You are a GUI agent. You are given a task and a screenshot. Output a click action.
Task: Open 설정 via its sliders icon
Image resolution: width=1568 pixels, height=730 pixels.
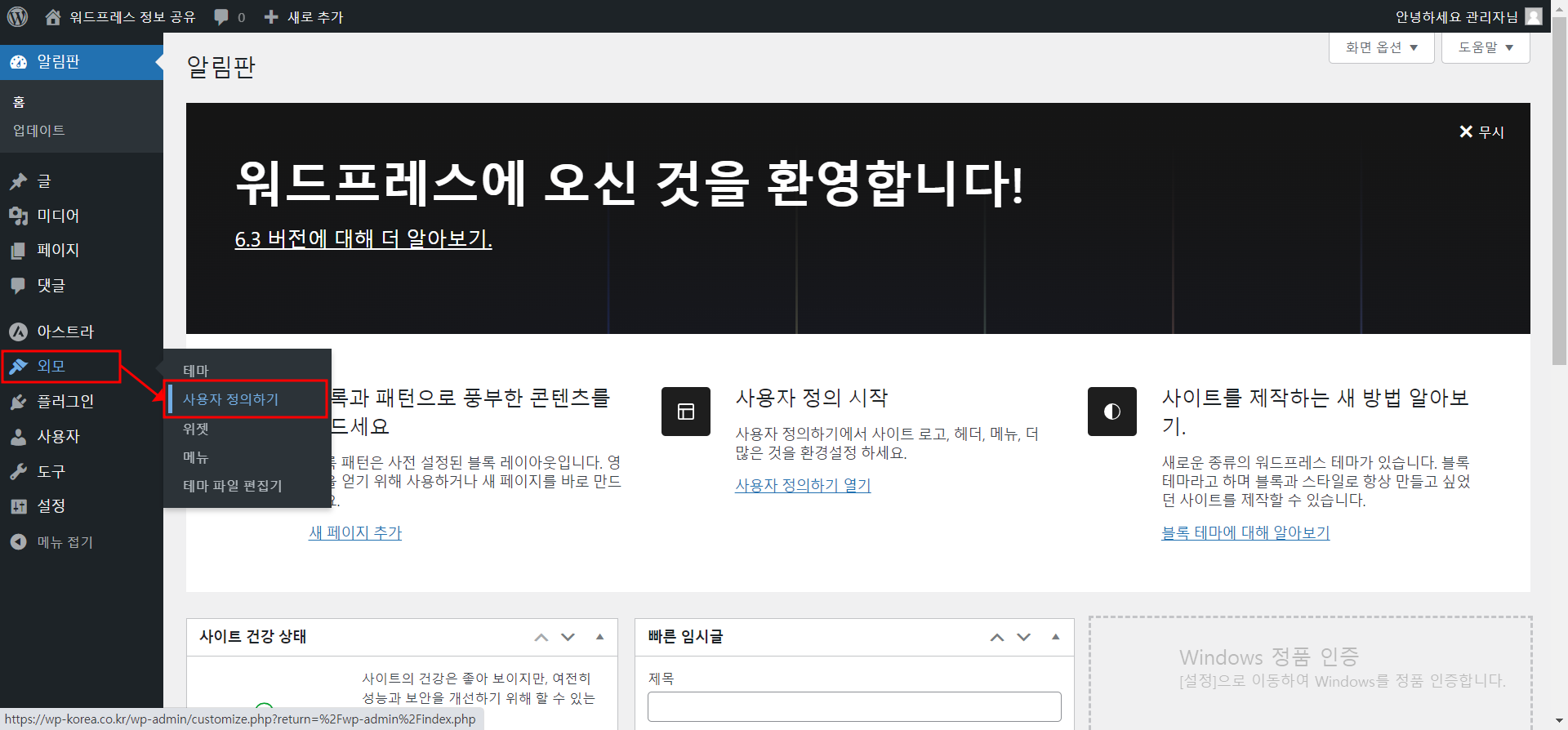point(18,506)
